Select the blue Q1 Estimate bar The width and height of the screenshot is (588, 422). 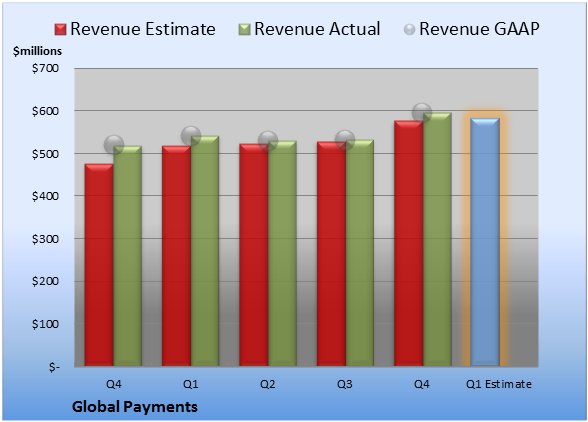485,242
